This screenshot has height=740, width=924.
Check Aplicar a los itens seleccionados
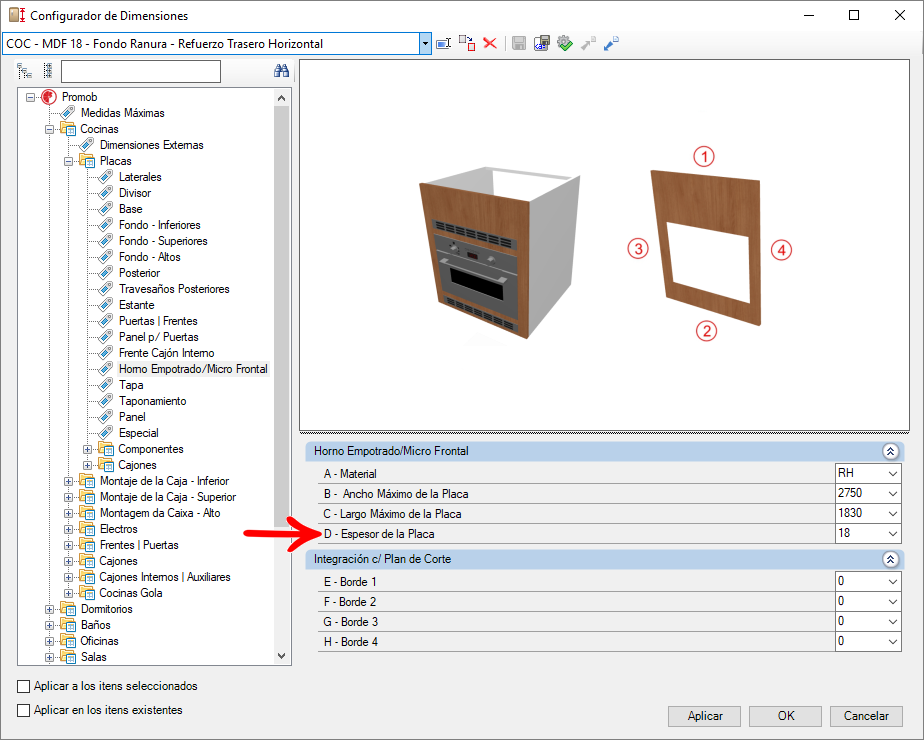click(x=24, y=686)
